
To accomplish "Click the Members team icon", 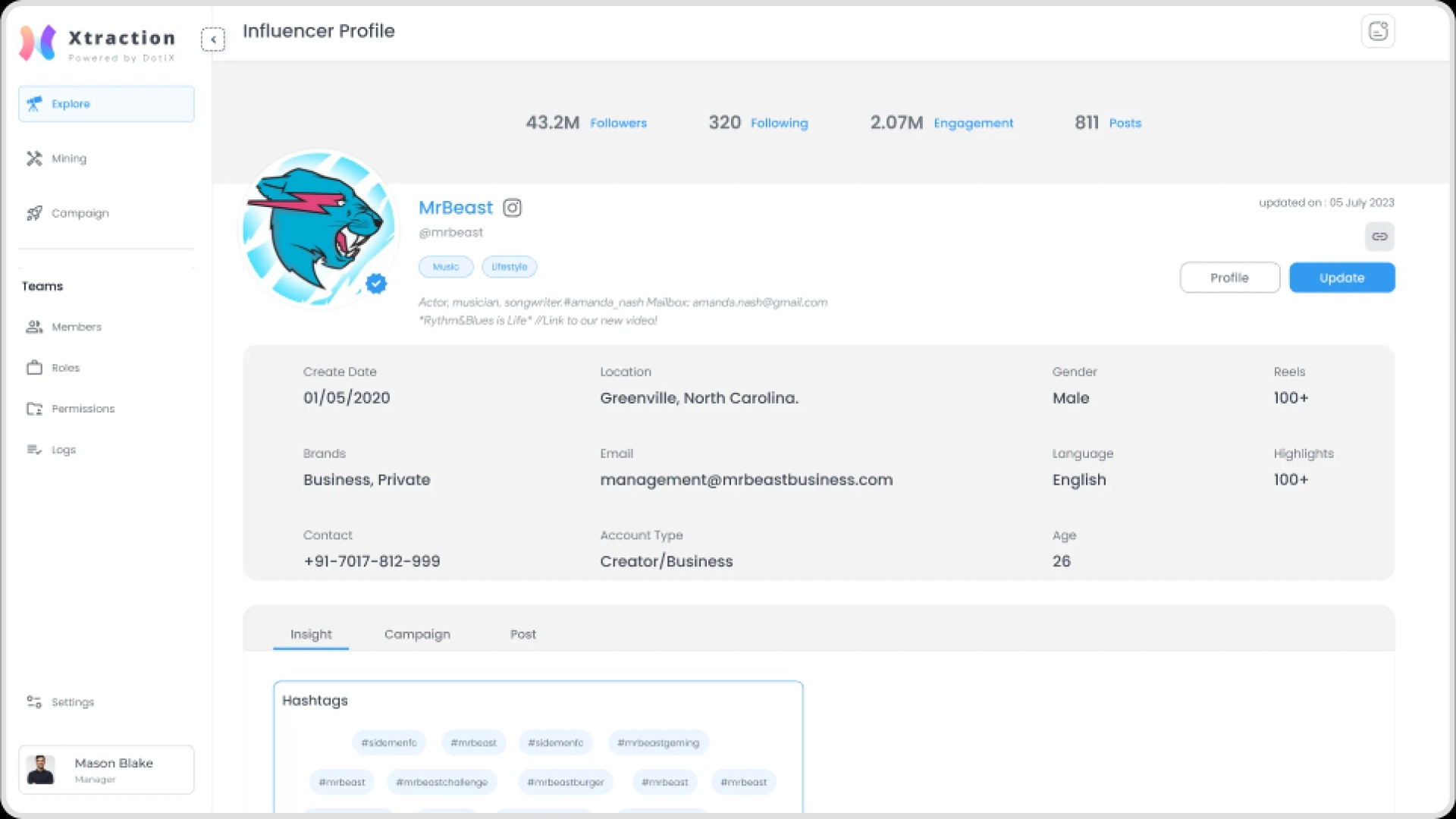I will point(32,326).
